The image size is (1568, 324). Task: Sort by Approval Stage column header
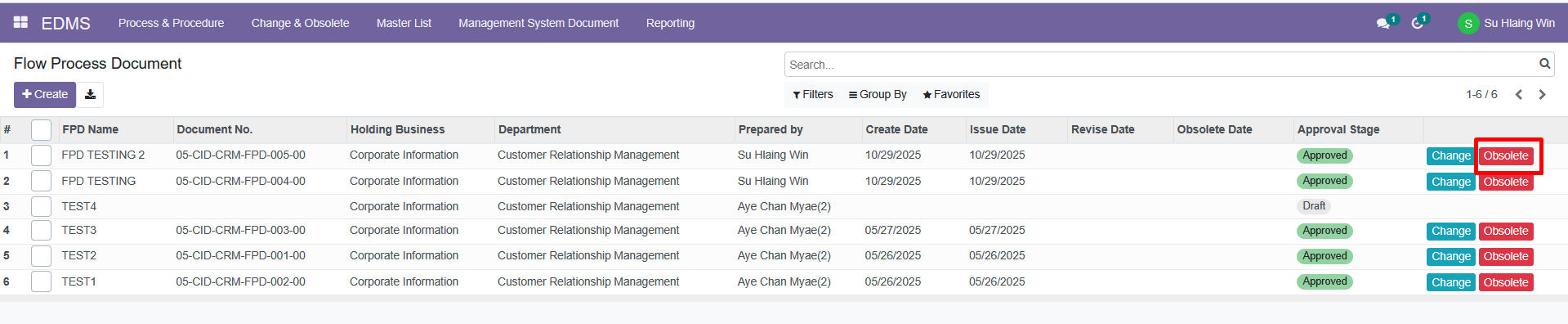(x=1338, y=129)
